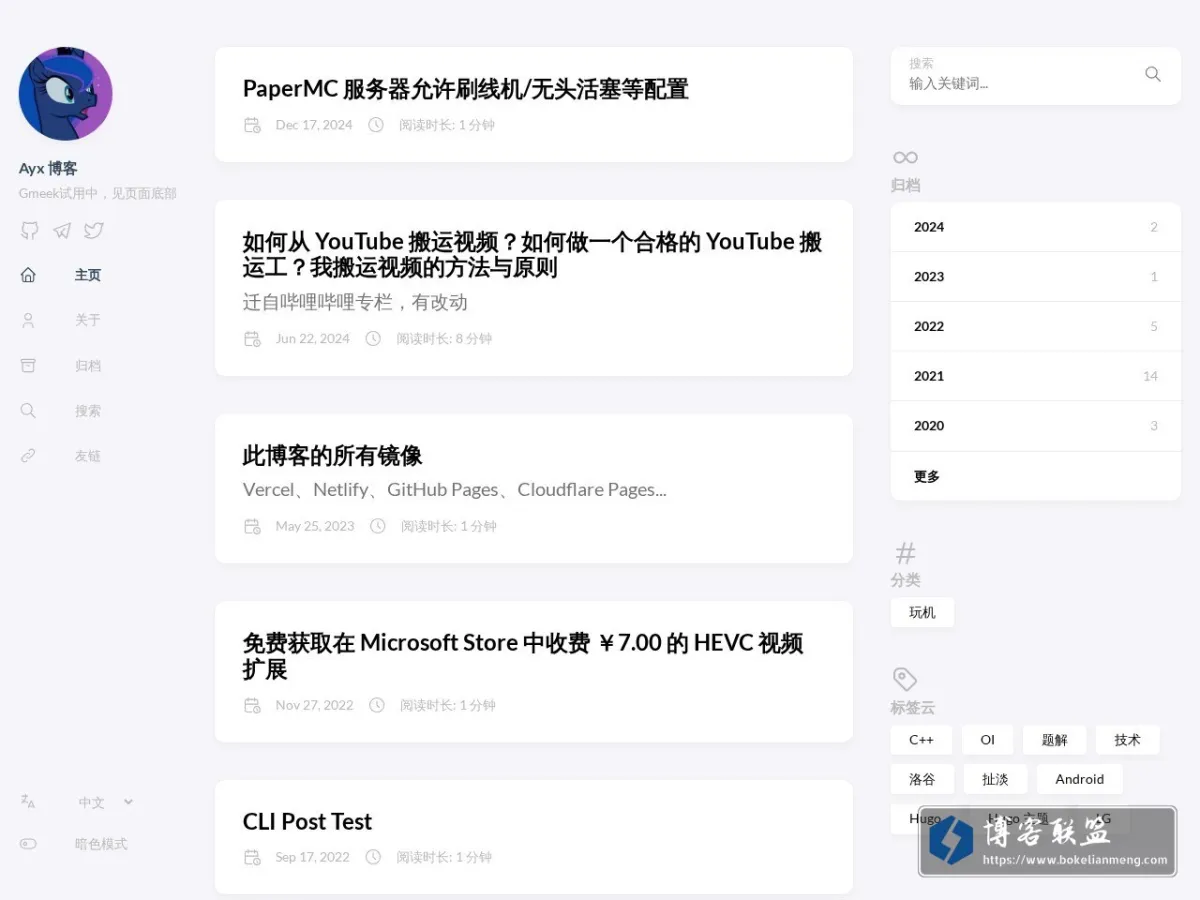
Task: Open the 友链 menu item
Action: (88, 456)
